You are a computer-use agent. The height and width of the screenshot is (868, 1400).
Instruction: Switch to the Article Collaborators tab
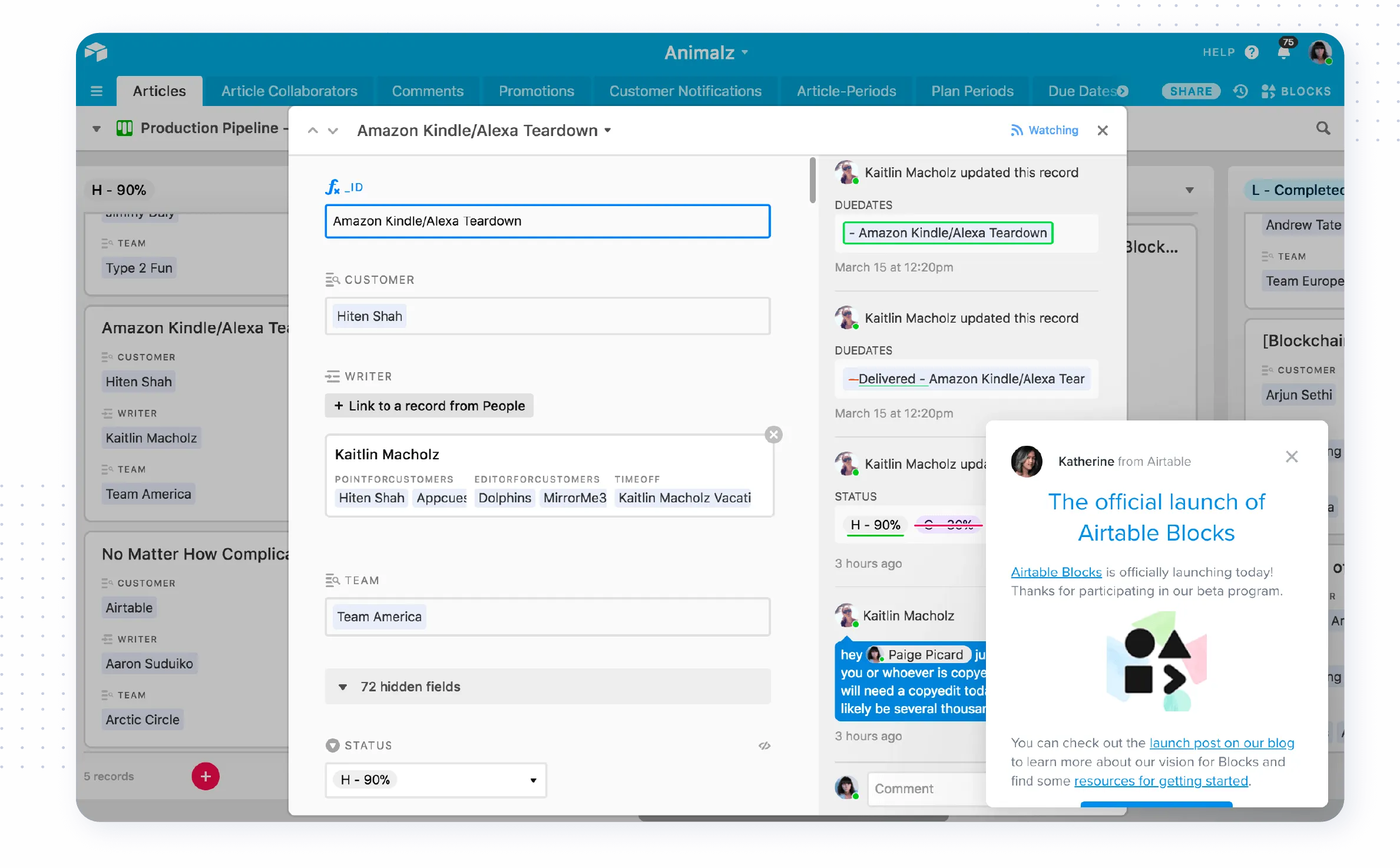(289, 91)
